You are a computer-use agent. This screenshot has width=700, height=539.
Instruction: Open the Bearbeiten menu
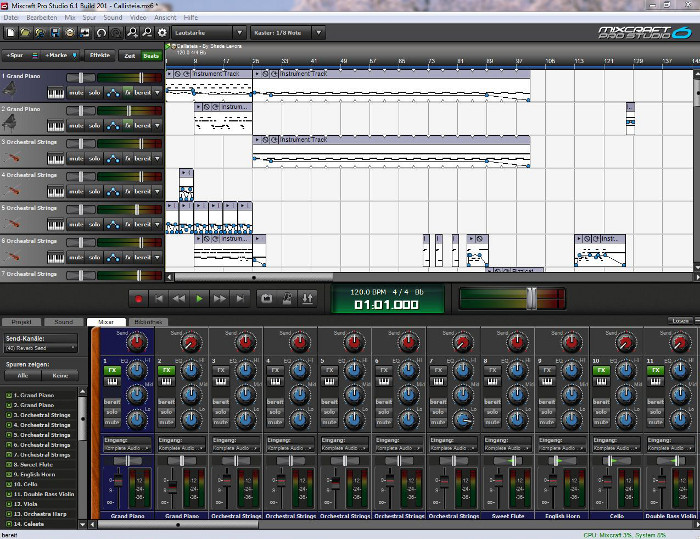tap(42, 17)
